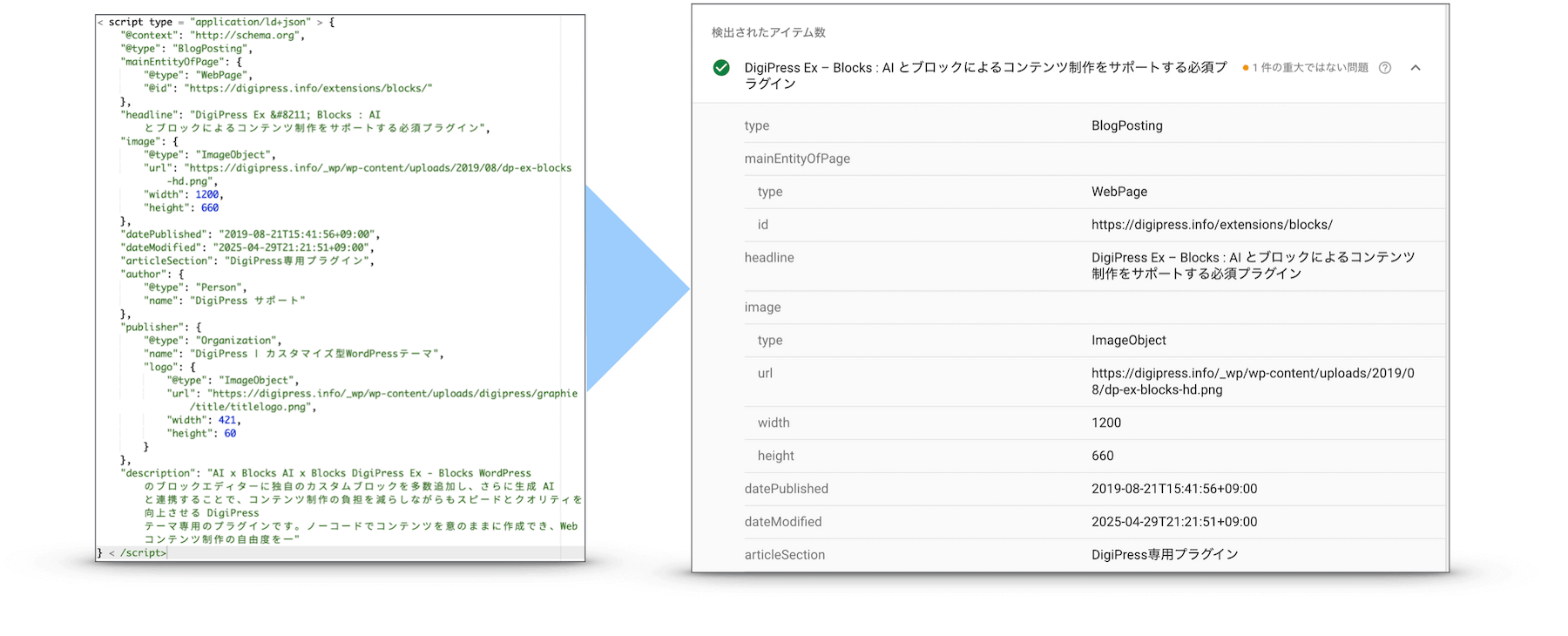Place cursor on closing /script line

coord(132,553)
